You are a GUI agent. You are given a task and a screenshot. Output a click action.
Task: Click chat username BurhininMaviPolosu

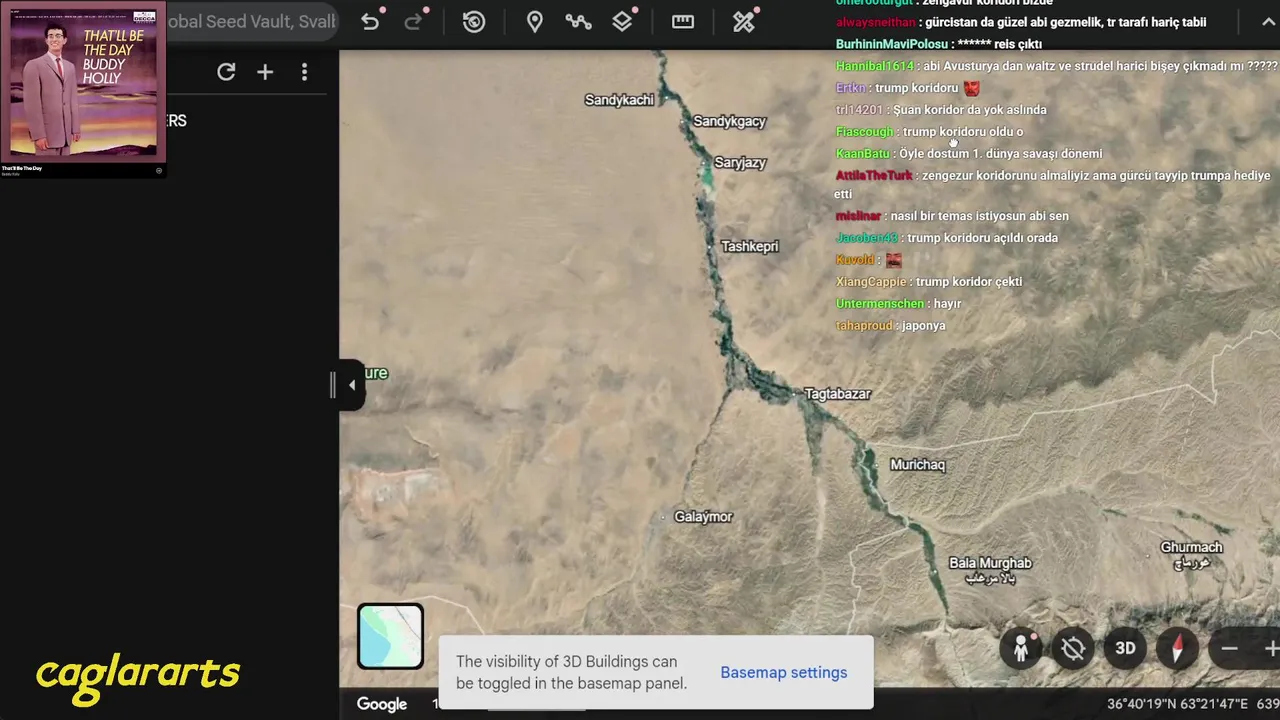pos(892,44)
